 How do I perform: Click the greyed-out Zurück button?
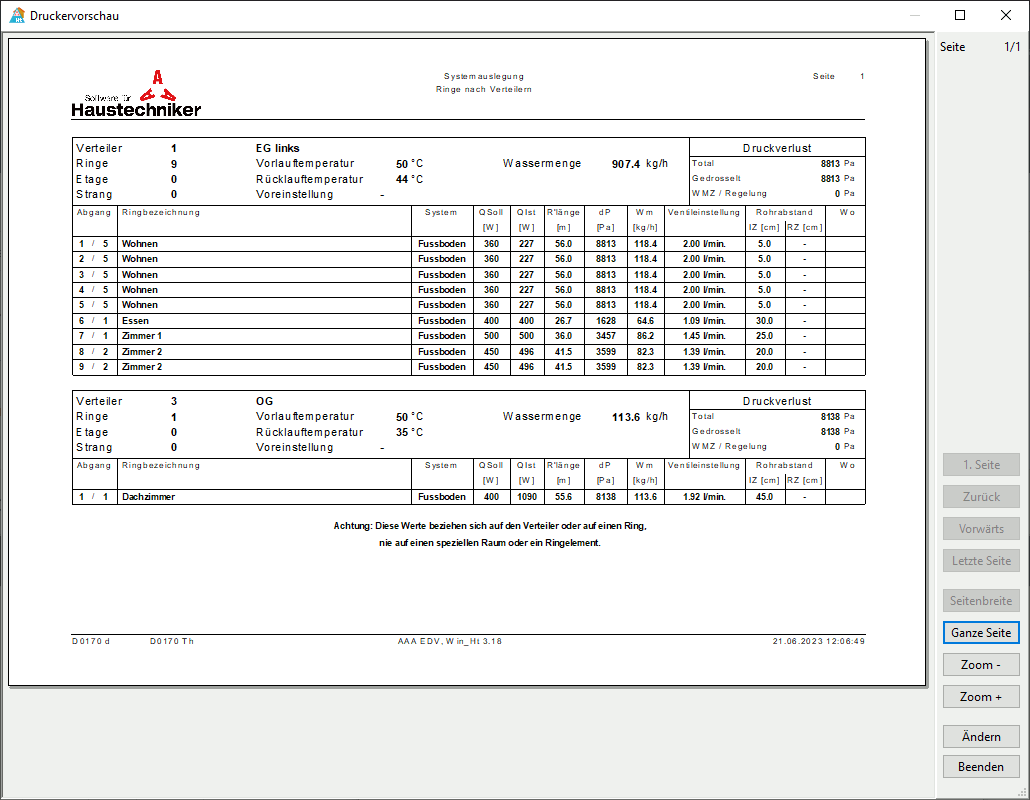(x=981, y=497)
